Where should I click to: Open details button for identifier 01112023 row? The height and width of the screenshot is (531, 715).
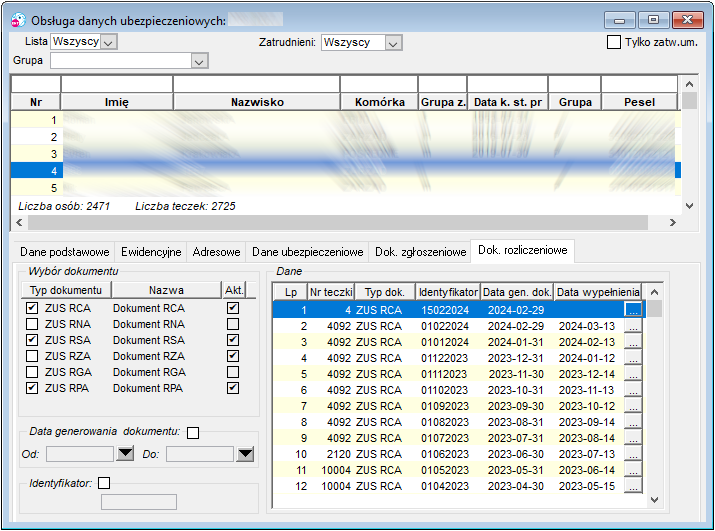coord(633,374)
